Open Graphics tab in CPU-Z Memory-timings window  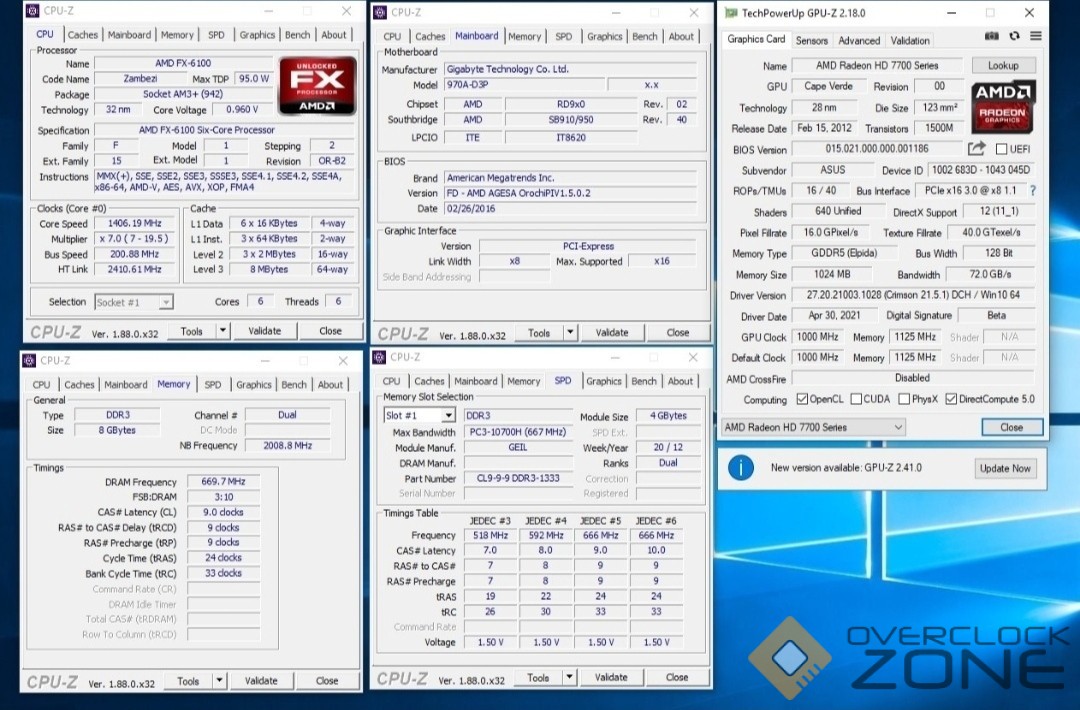253,384
